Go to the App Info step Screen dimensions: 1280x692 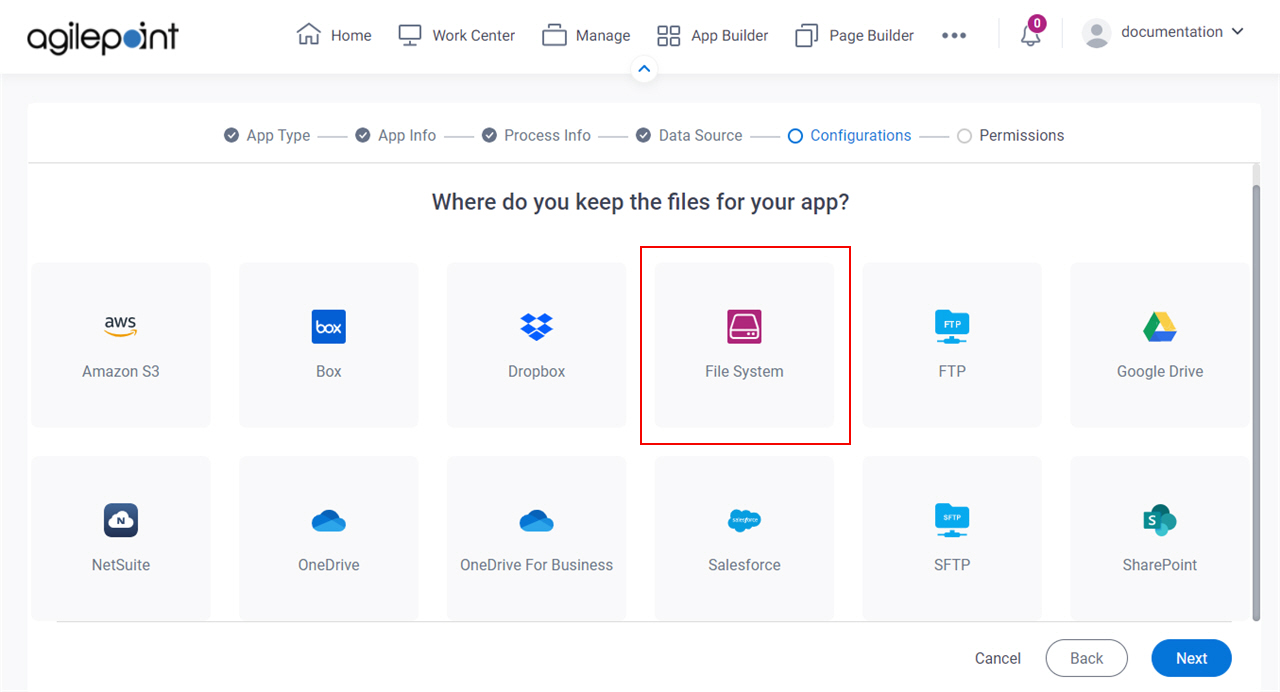point(396,135)
